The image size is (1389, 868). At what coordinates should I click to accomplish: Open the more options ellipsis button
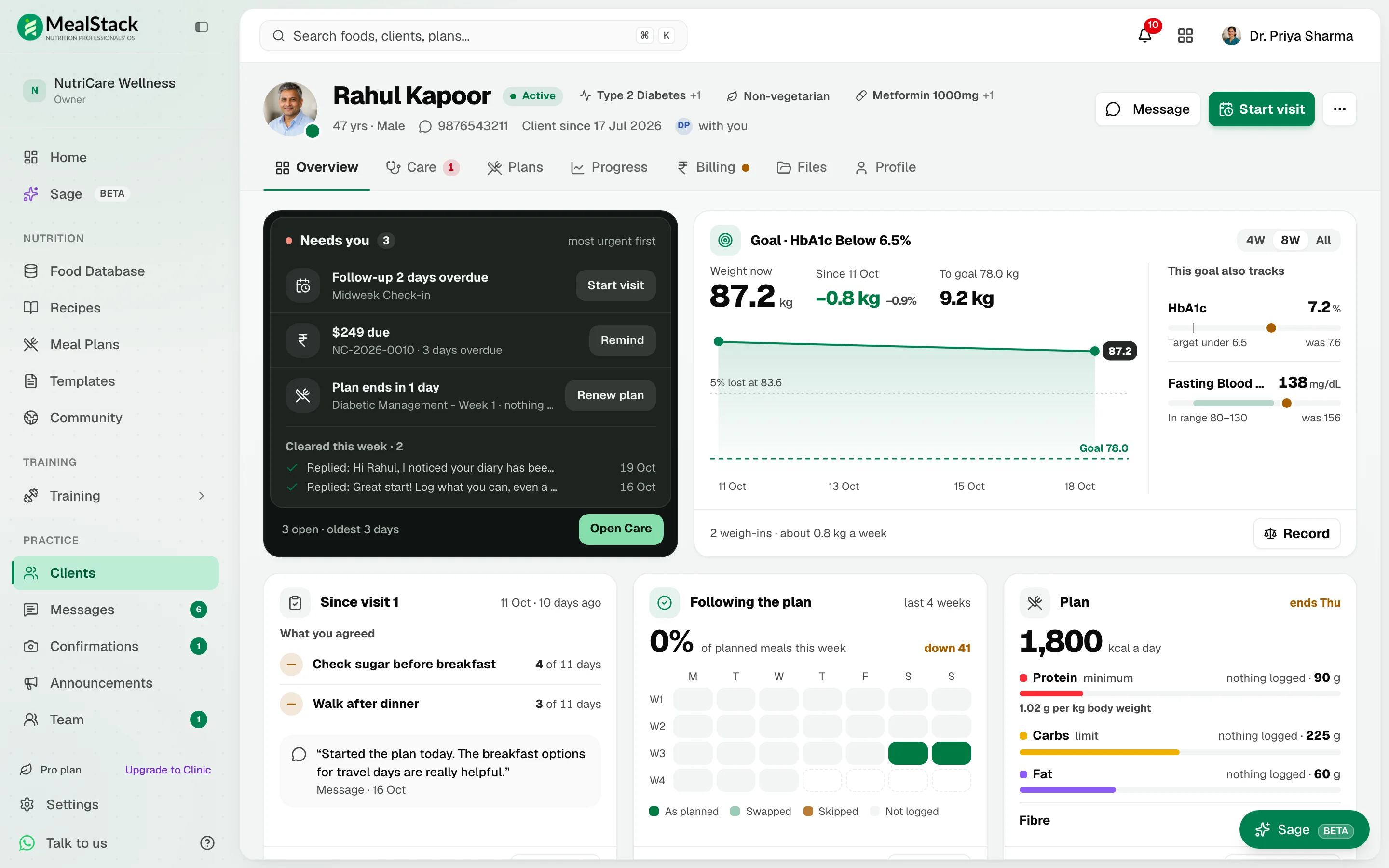1339,109
